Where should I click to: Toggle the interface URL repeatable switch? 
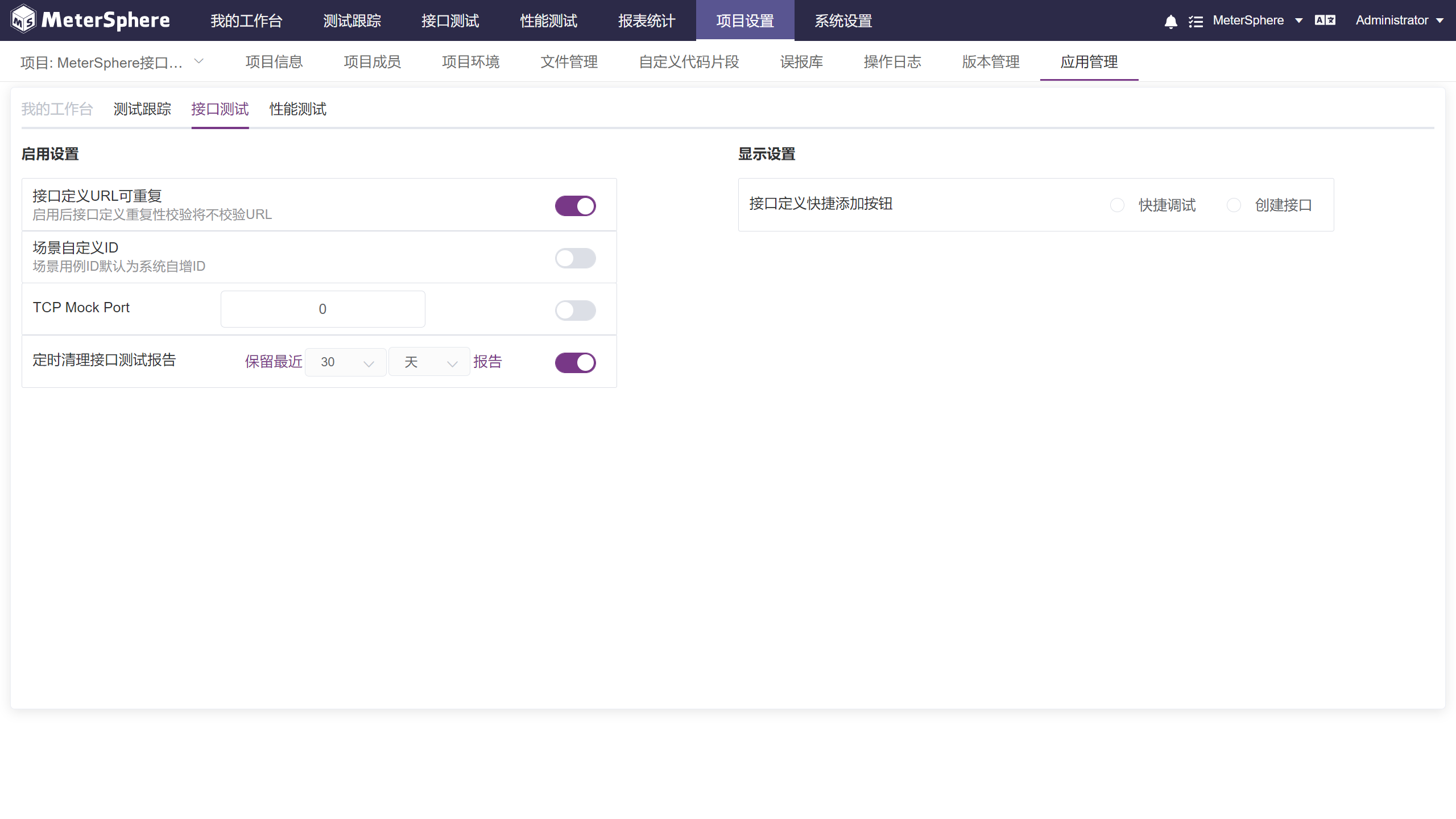pos(575,206)
